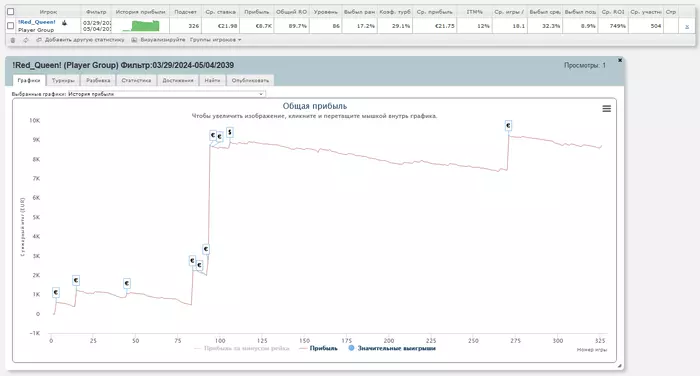Click the Ср. ROI column header
Screen dimensions: 700x376
pyautogui.click(x=613, y=12)
